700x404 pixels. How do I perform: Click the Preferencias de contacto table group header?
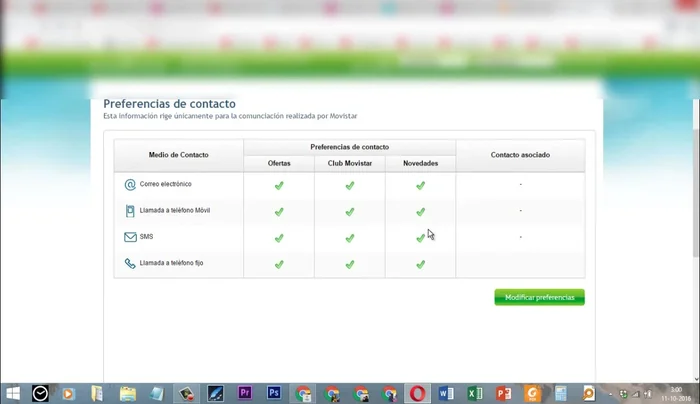pyautogui.click(x=350, y=147)
